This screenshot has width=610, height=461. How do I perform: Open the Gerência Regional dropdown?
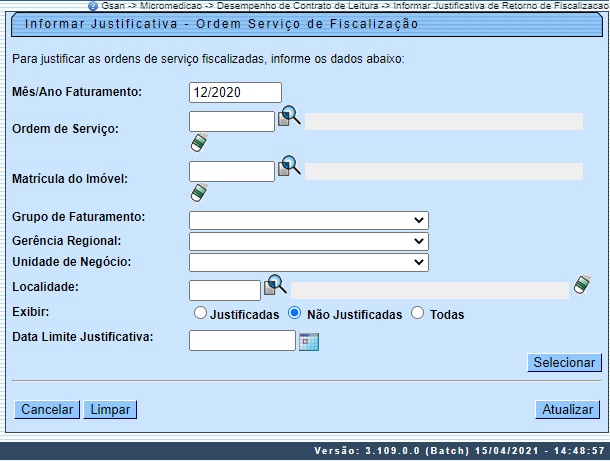[308, 241]
